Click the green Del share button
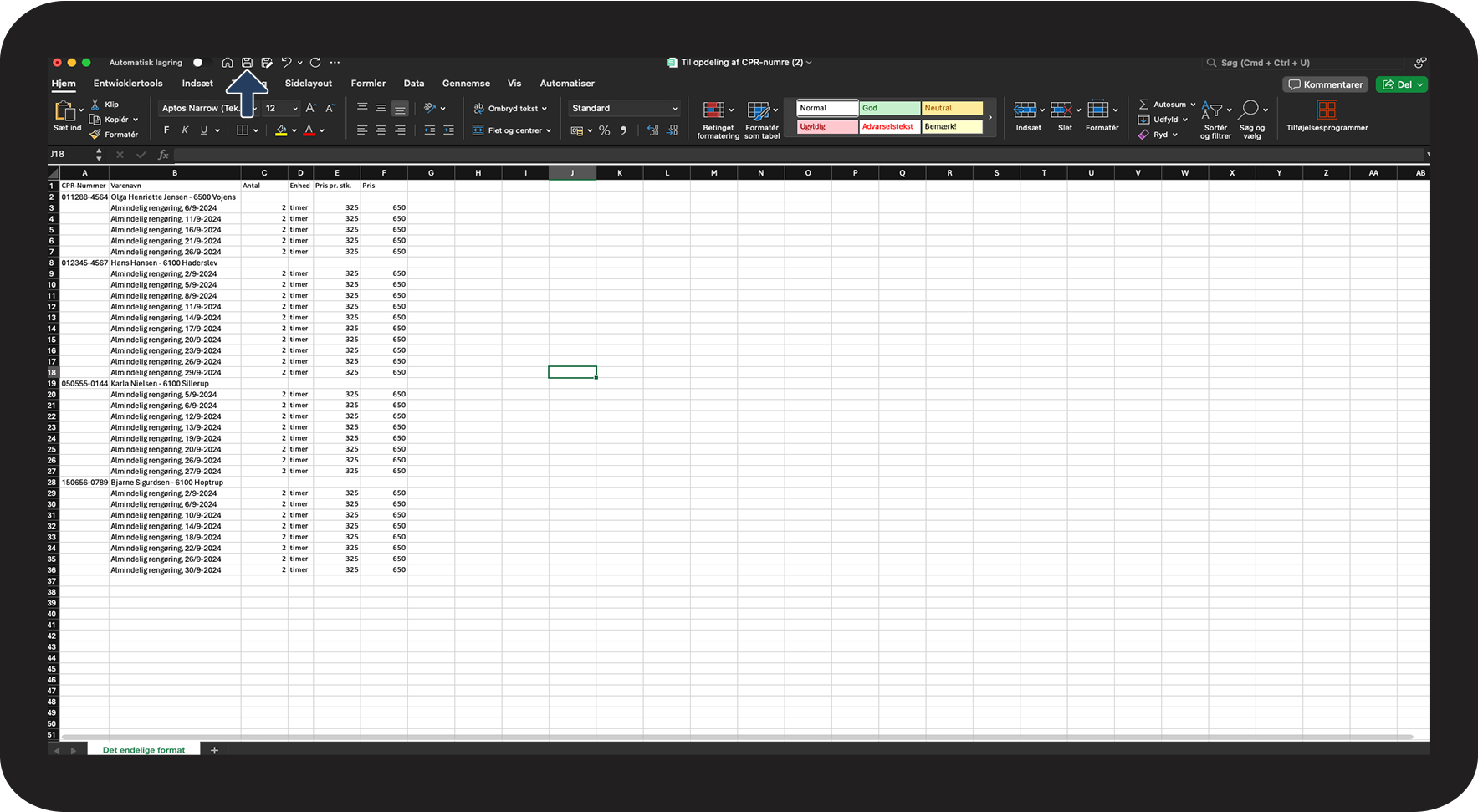Screen dimensions: 1478x812 coord(1402,84)
